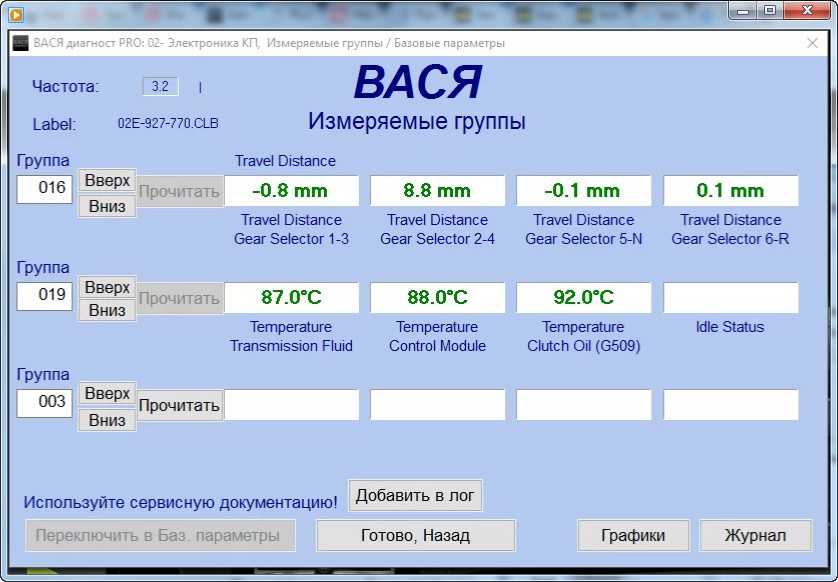Click first empty value field of group 003
Image resolution: width=838 pixels, height=582 pixels.
(x=291, y=405)
